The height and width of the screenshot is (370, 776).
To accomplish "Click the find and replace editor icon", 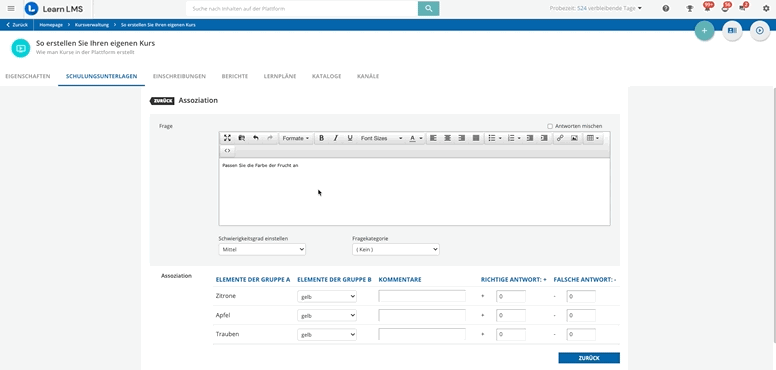I will 242,138.
